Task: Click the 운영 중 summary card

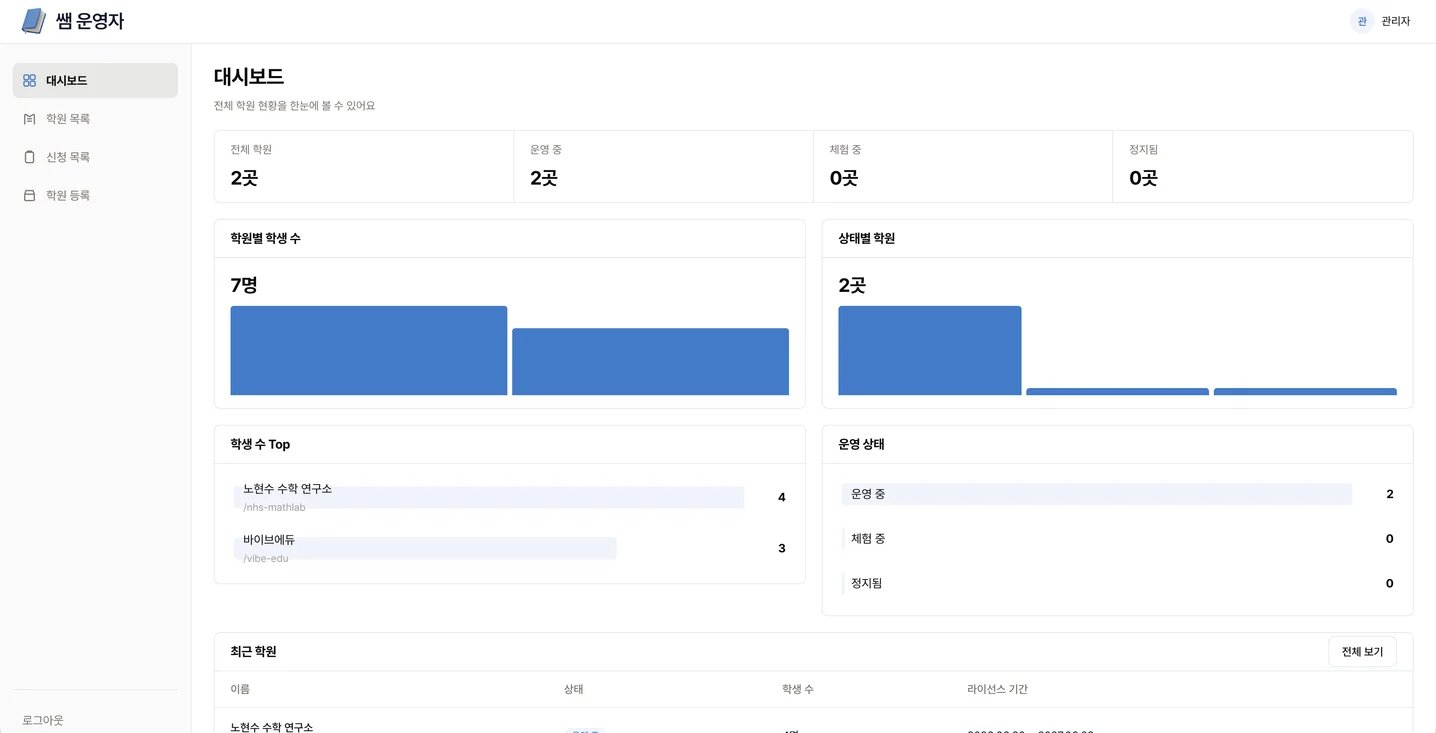Action: point(663,166)
